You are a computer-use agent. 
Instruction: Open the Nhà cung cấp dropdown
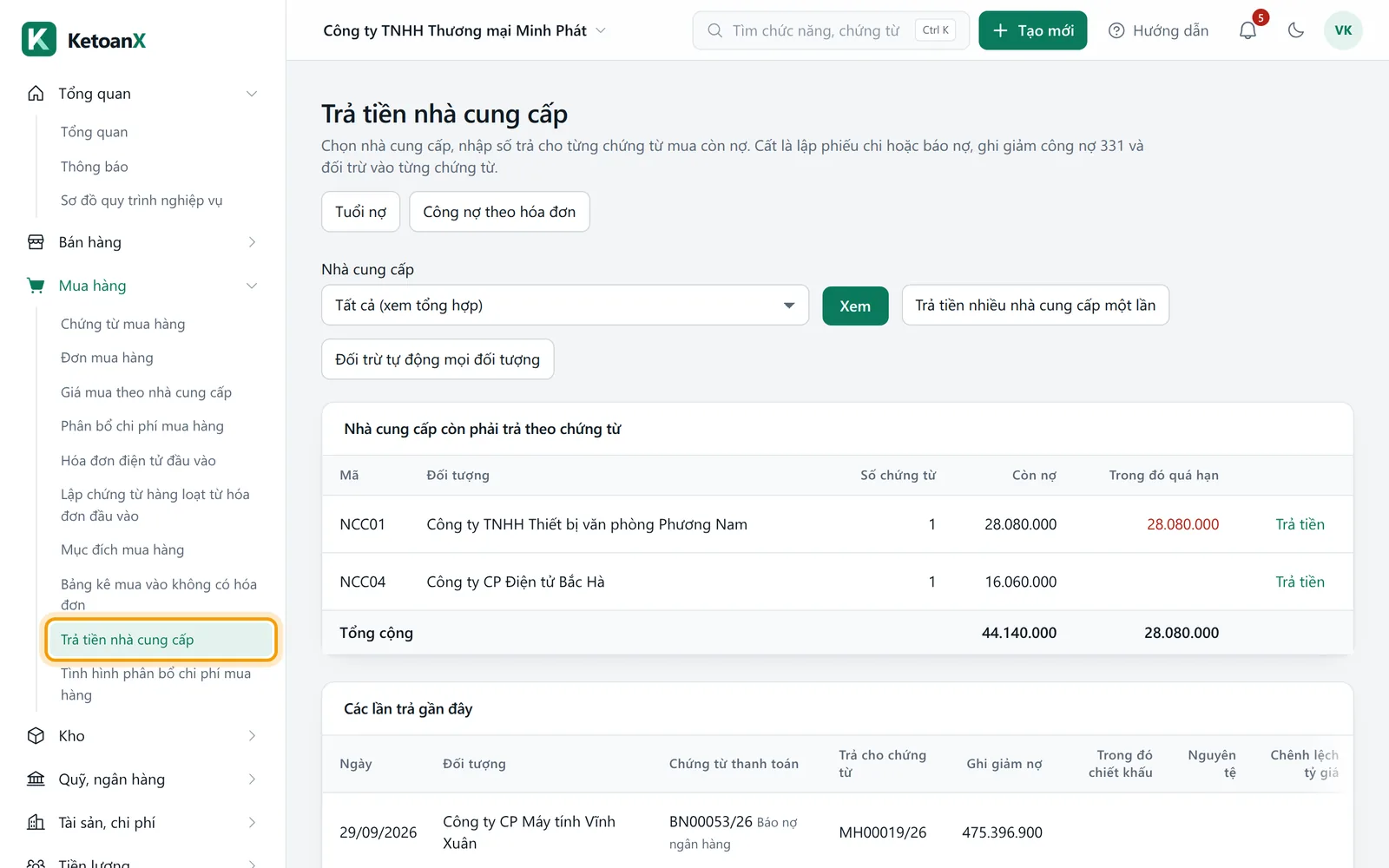[x=565, y=306]
